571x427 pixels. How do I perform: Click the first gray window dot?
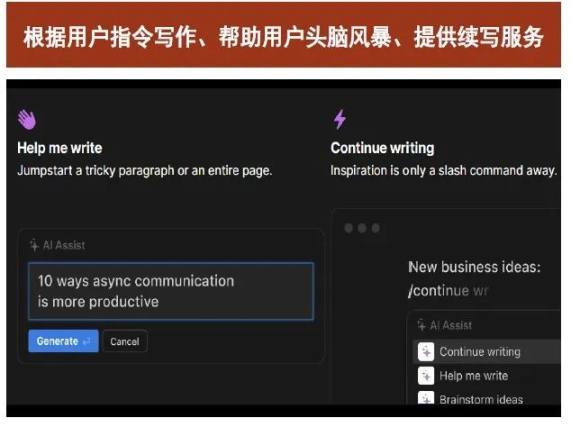(x=348, y=228)
